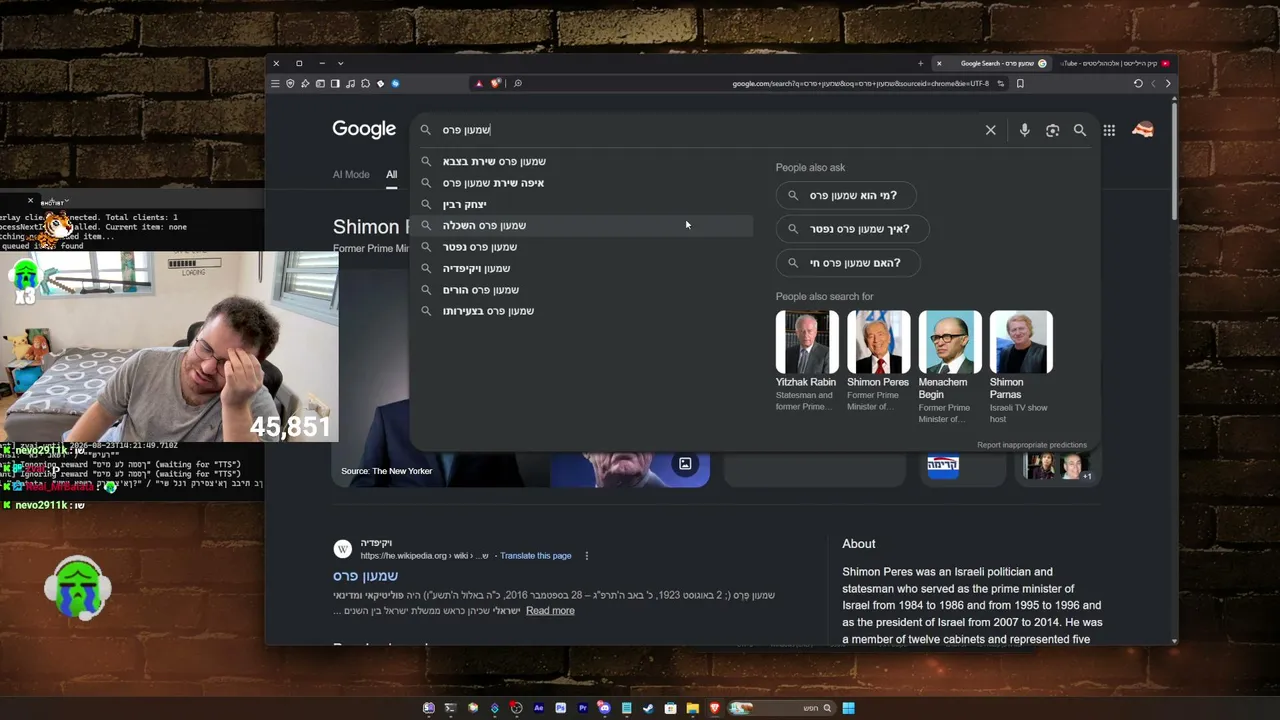Click Report inappropriate predictions link

pyautogui.click(x=1032, y=445)
